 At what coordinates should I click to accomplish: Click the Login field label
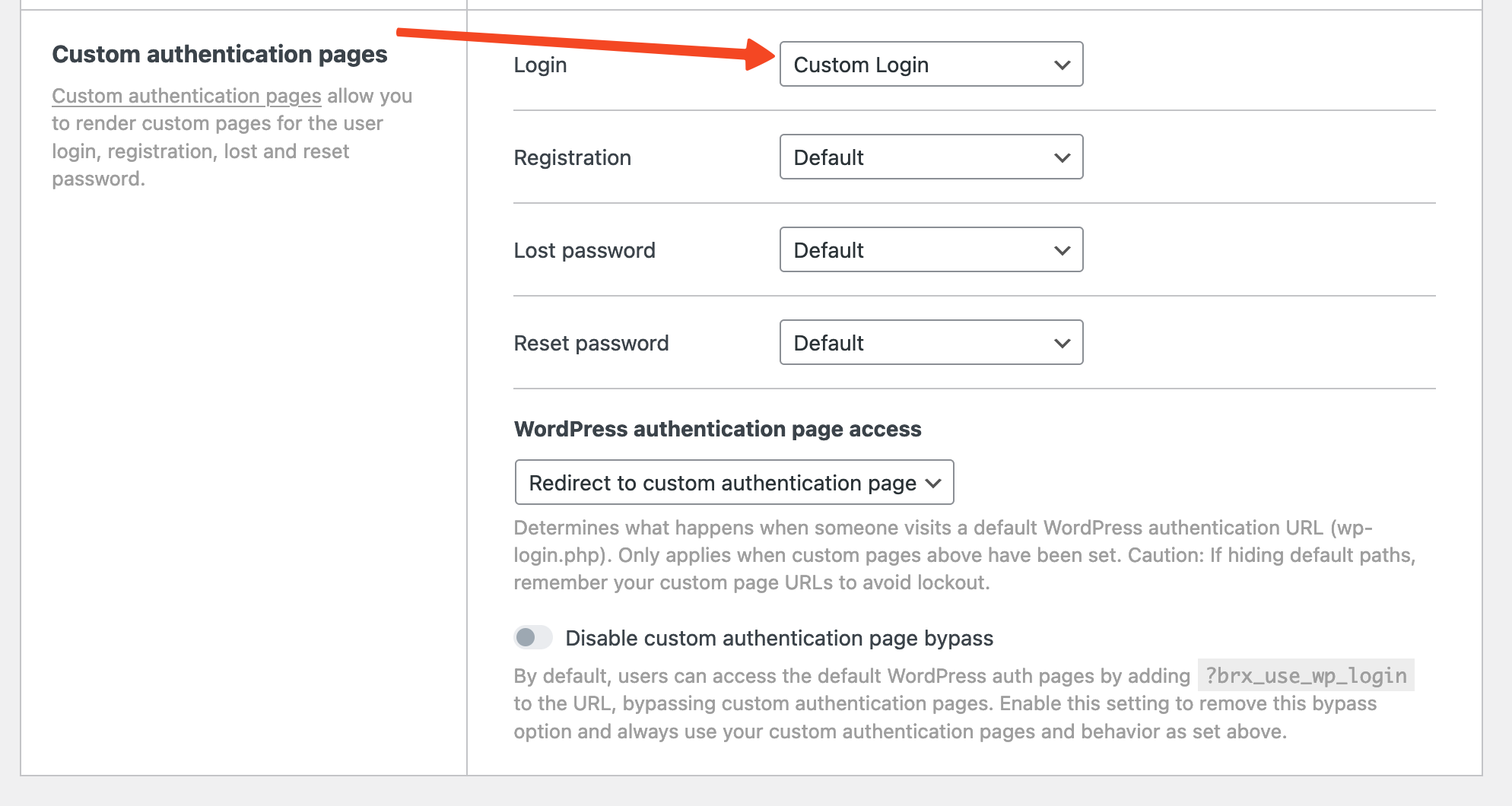540,65
